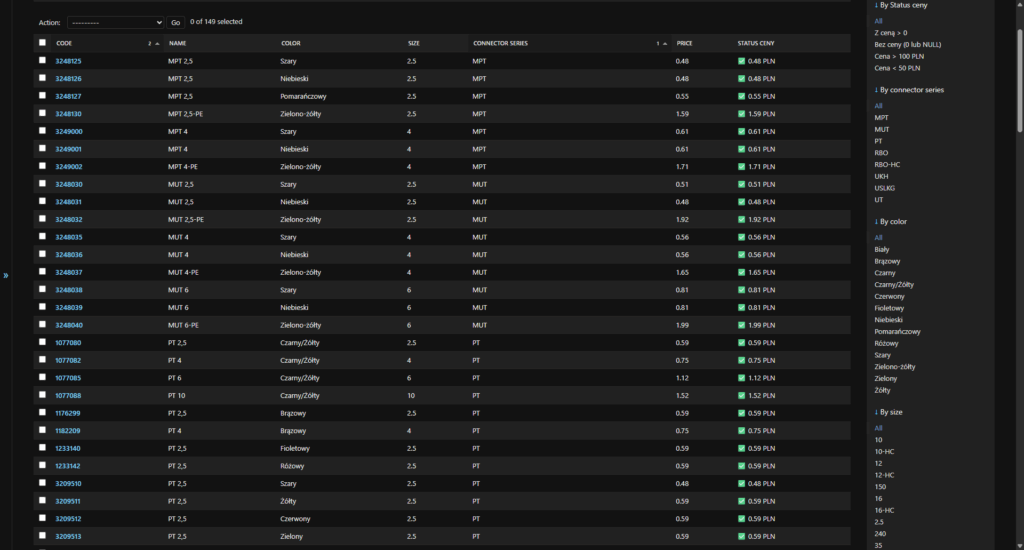Collapse the "By connector series" filter section
This screenshot has width=1024, height=550.
908,90
